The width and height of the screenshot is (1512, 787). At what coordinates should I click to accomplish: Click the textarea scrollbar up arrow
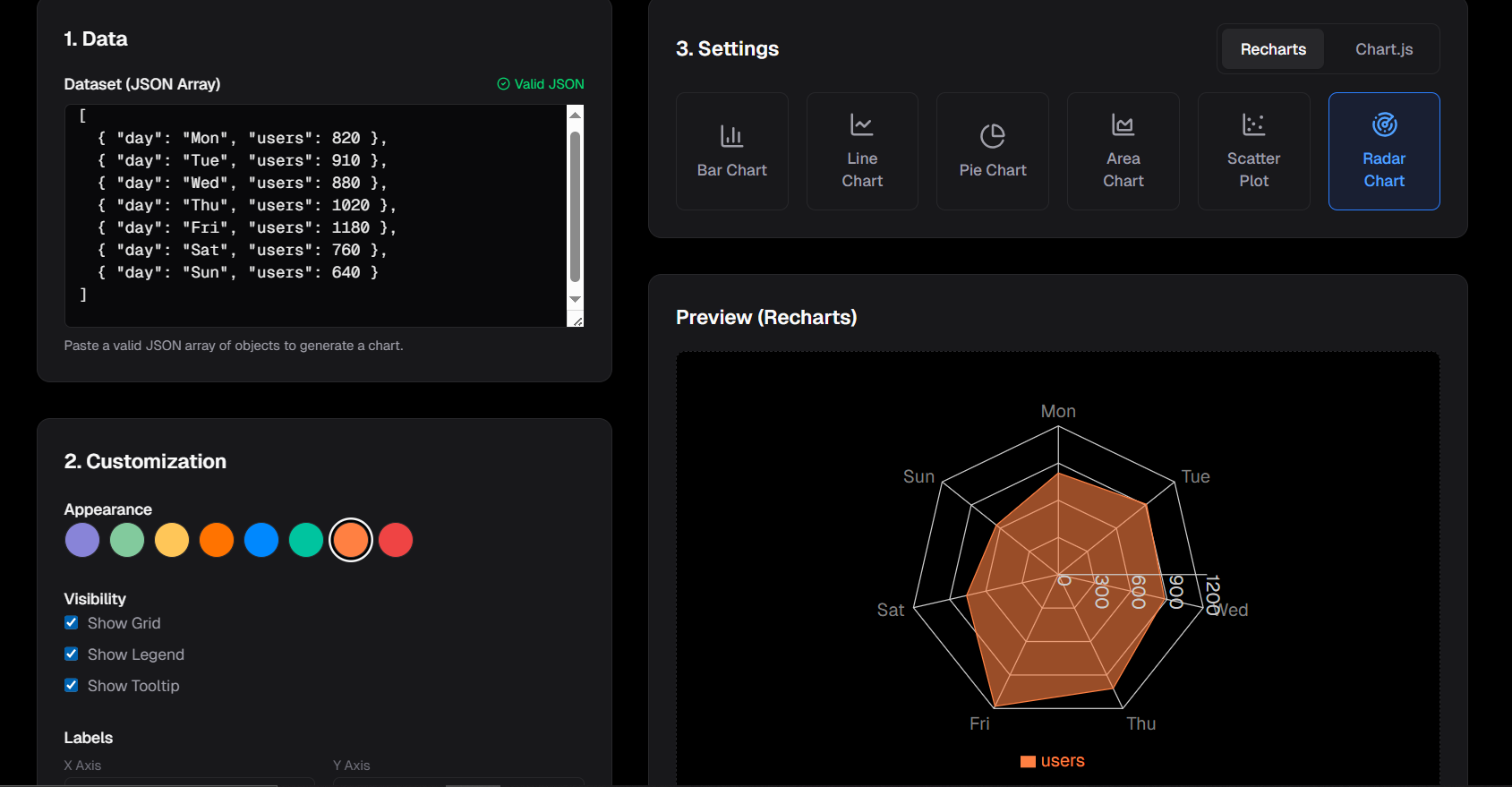[576, 115]
